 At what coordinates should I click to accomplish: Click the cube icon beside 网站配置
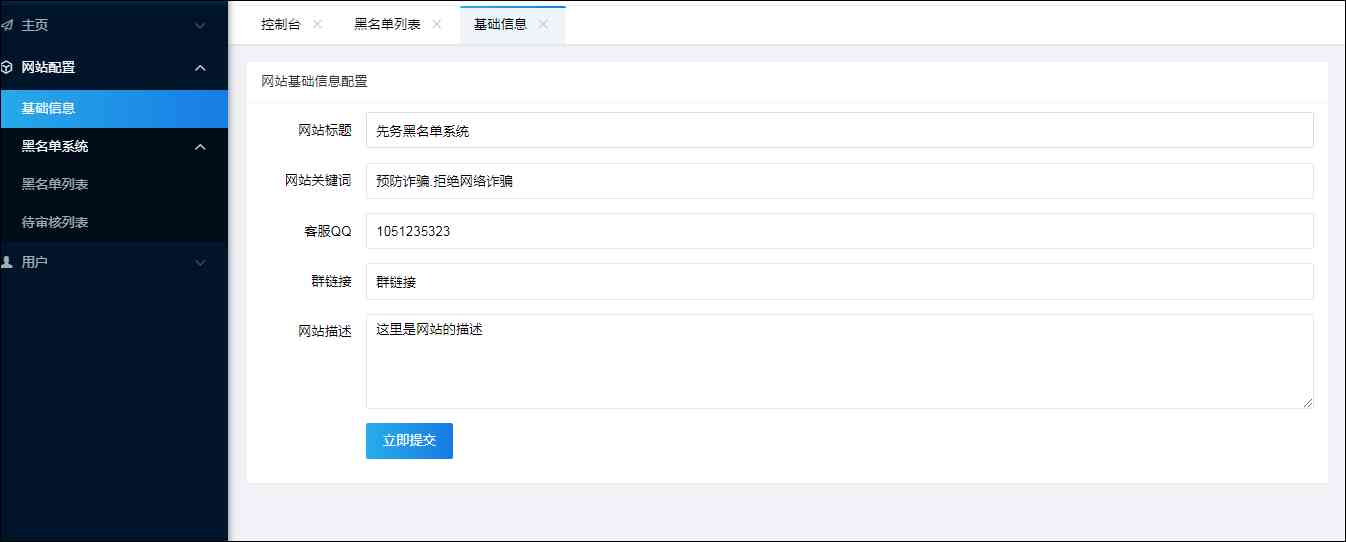[8, 68]
